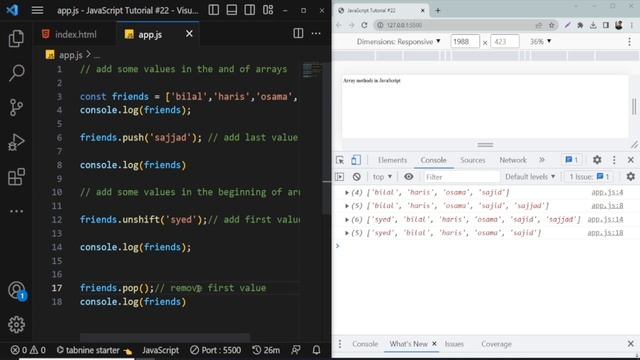
Task: Expand the array logged at app.js:14
Action: (x=347, y=220)
